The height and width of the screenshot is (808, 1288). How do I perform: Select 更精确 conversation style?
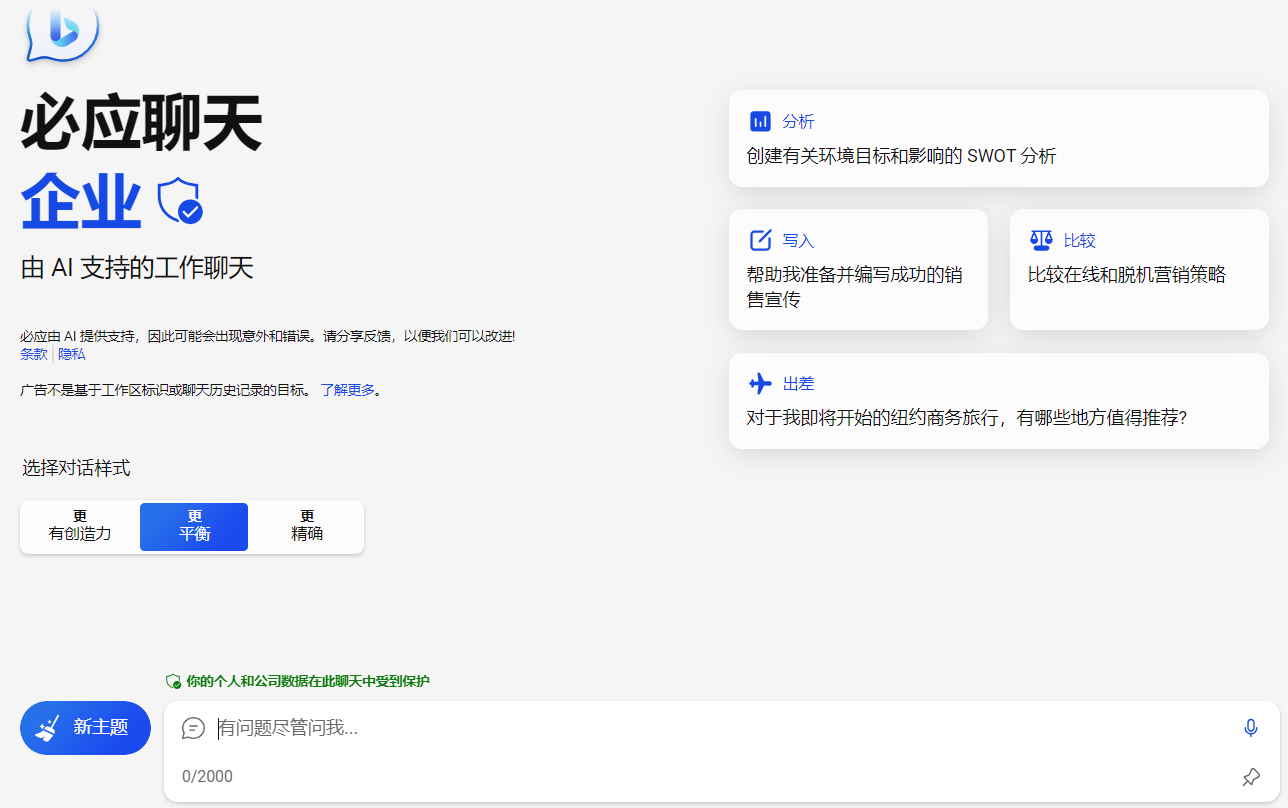[307, 526]
